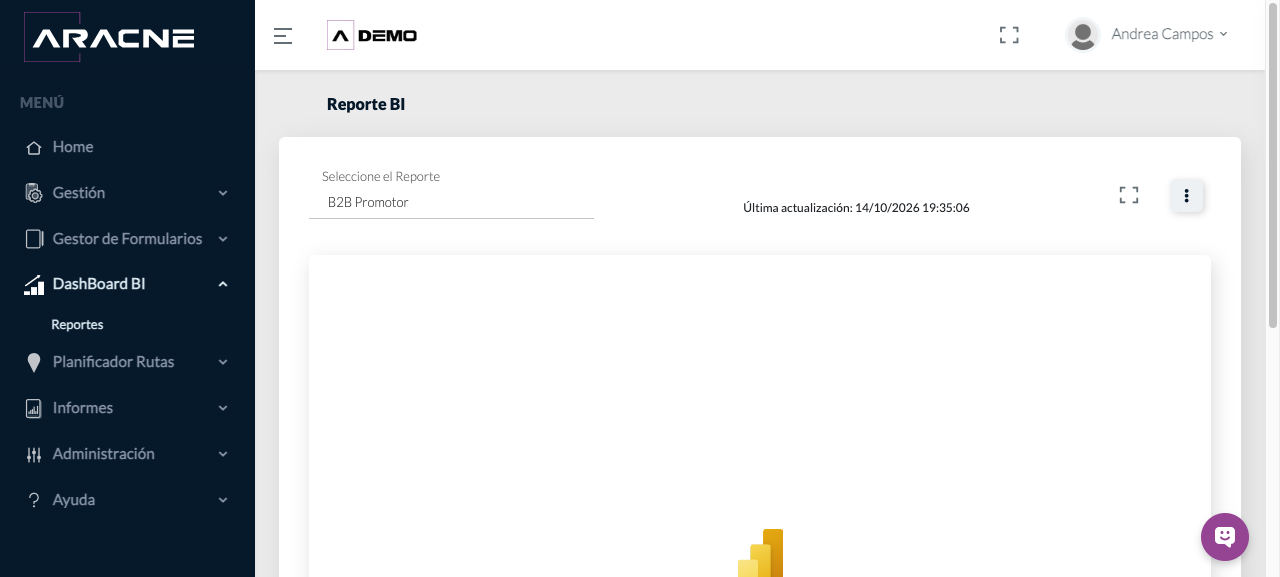The width and height of the screenshot is (1280, 577).
Task: Click the Home house icon
Action: tap(34, 148)
